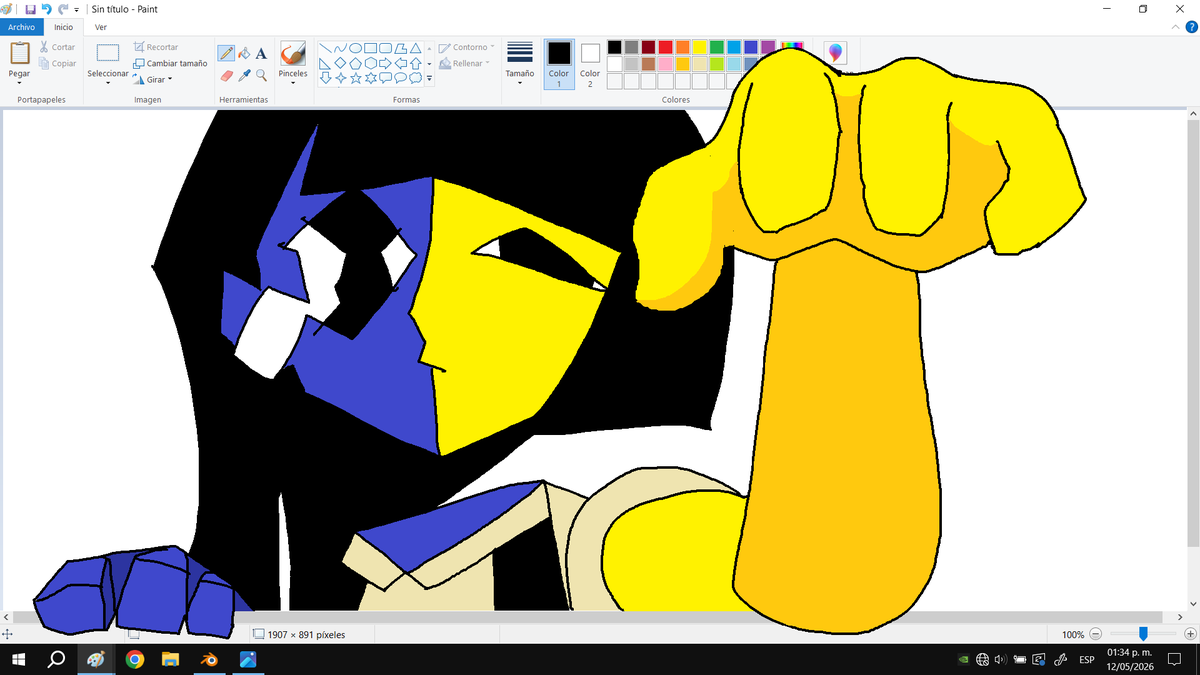
Task: Click the zoom out minus button
Action: click(1096, 634)
